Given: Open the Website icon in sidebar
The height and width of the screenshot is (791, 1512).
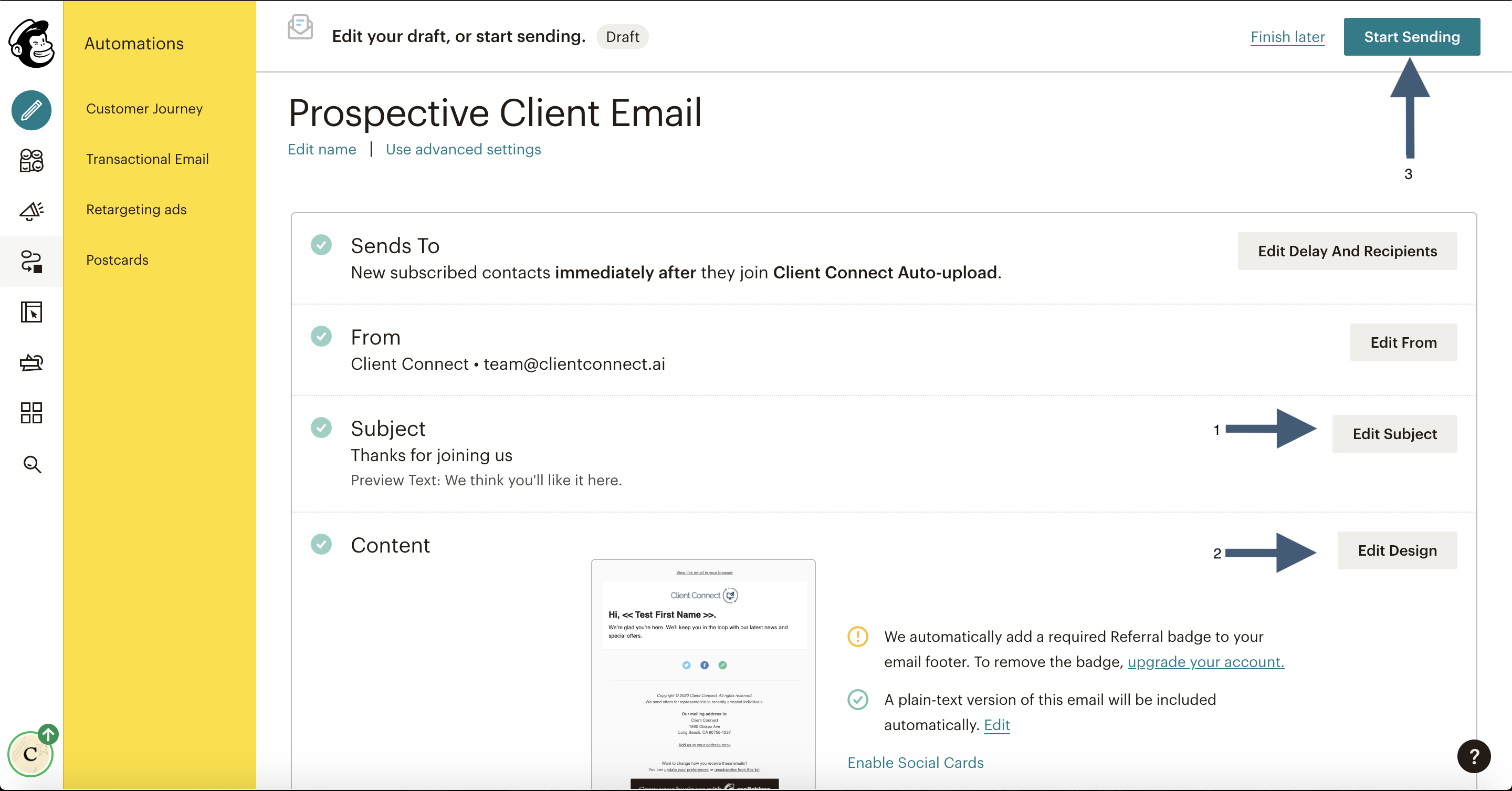Looking at the screenshot, I should coord(31,312).
